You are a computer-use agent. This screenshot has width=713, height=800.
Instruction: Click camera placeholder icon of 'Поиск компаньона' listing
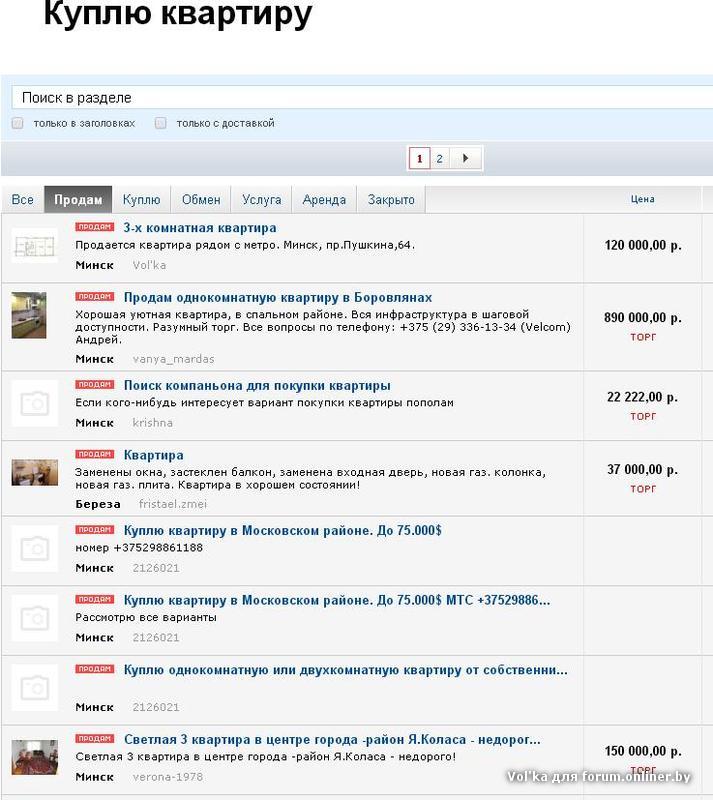pos(34,404)
